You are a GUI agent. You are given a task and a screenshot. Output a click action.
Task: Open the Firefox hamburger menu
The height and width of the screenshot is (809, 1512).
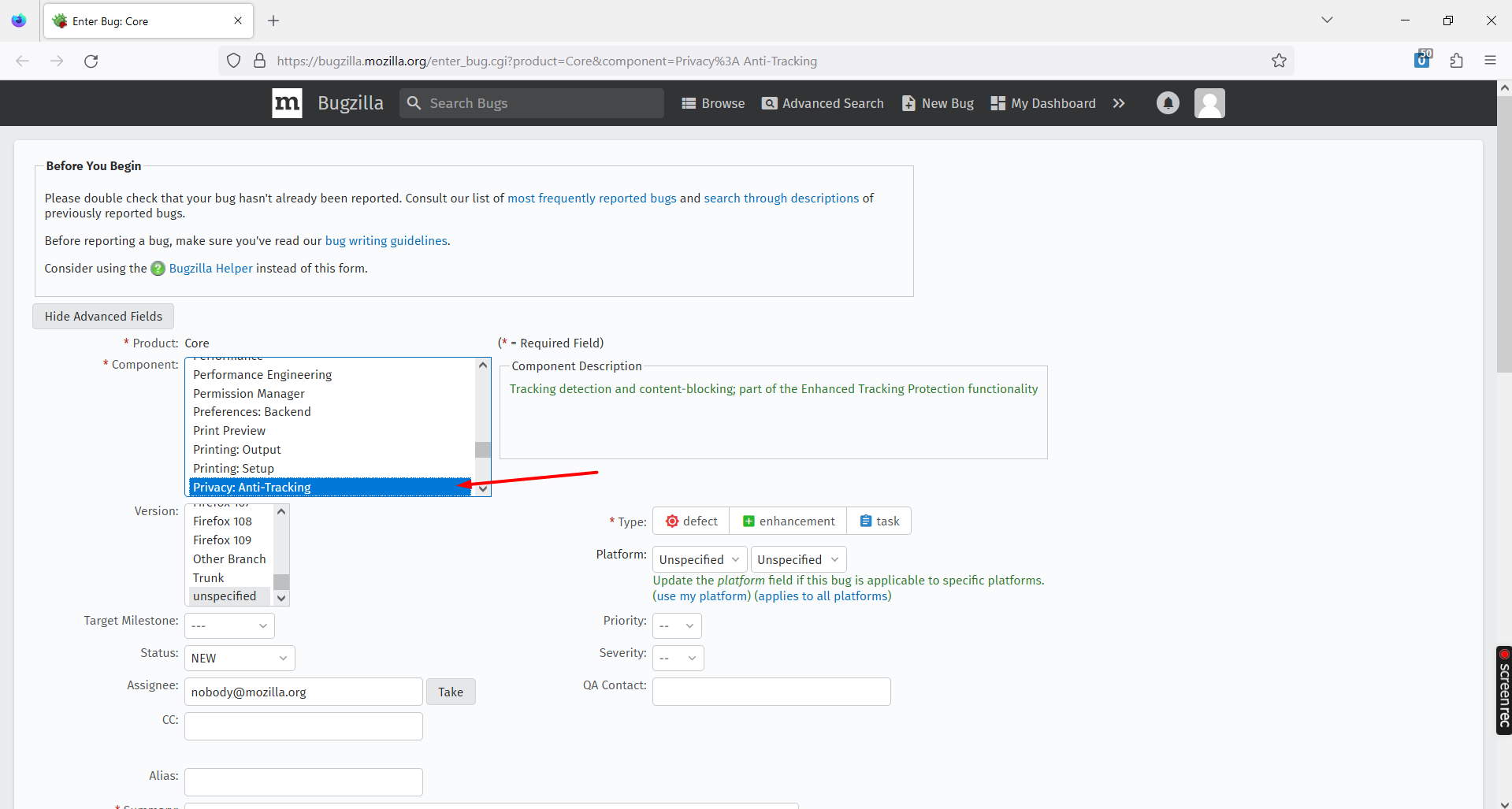[x=1490, y=61]
